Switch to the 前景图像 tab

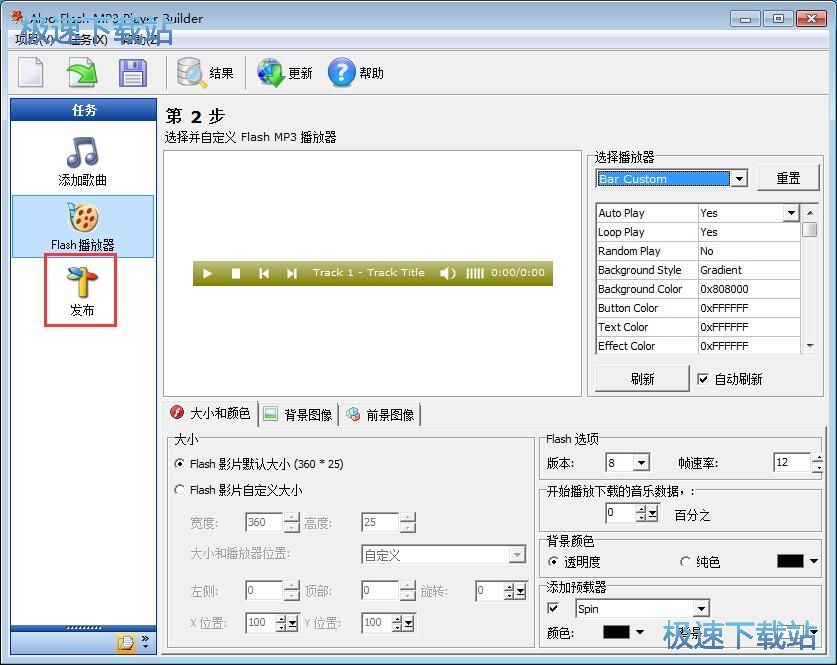tap(381, 414)
